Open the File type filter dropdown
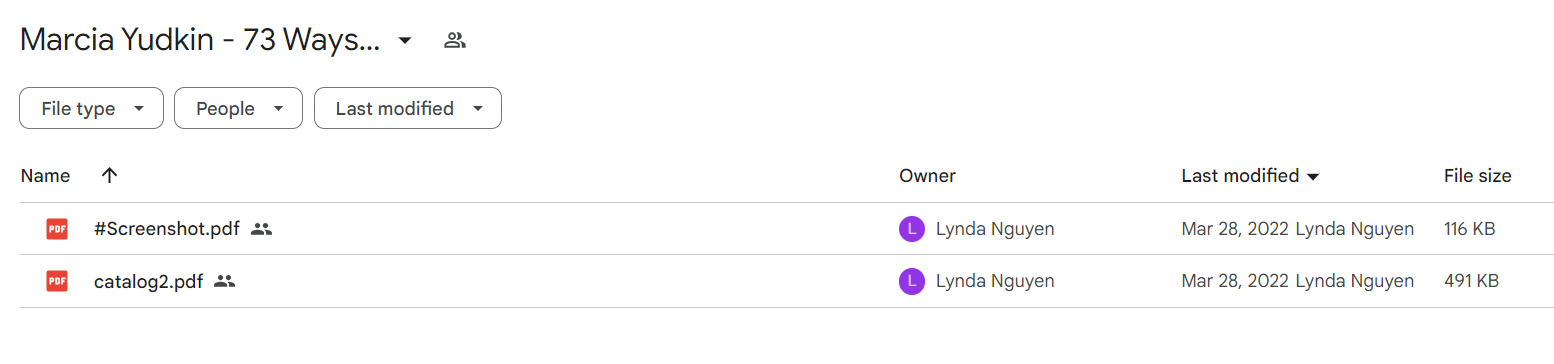This screenshot has width=1554, height=364. click(91, 108)
